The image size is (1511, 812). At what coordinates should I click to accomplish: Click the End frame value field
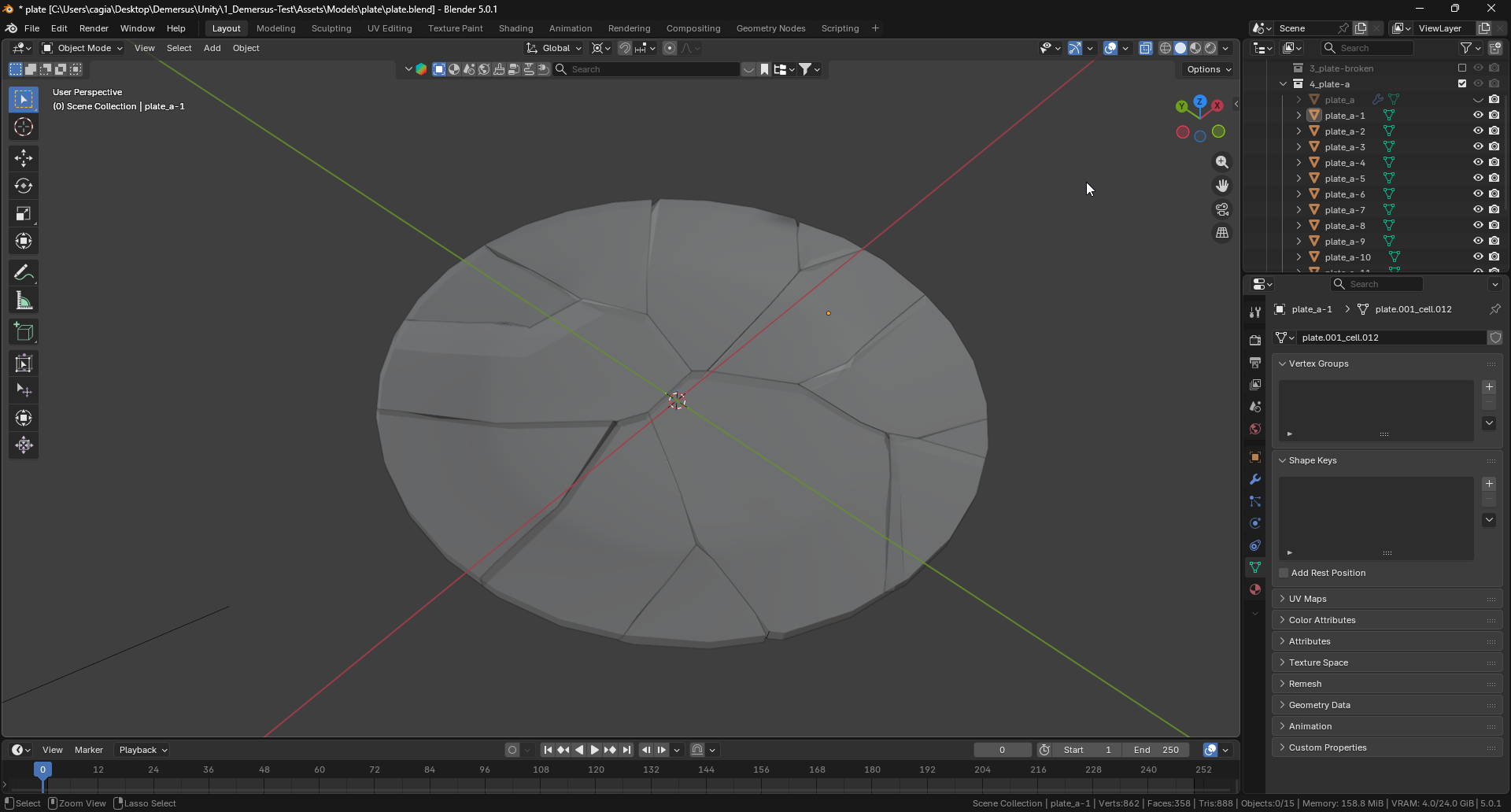[1155, 750]
